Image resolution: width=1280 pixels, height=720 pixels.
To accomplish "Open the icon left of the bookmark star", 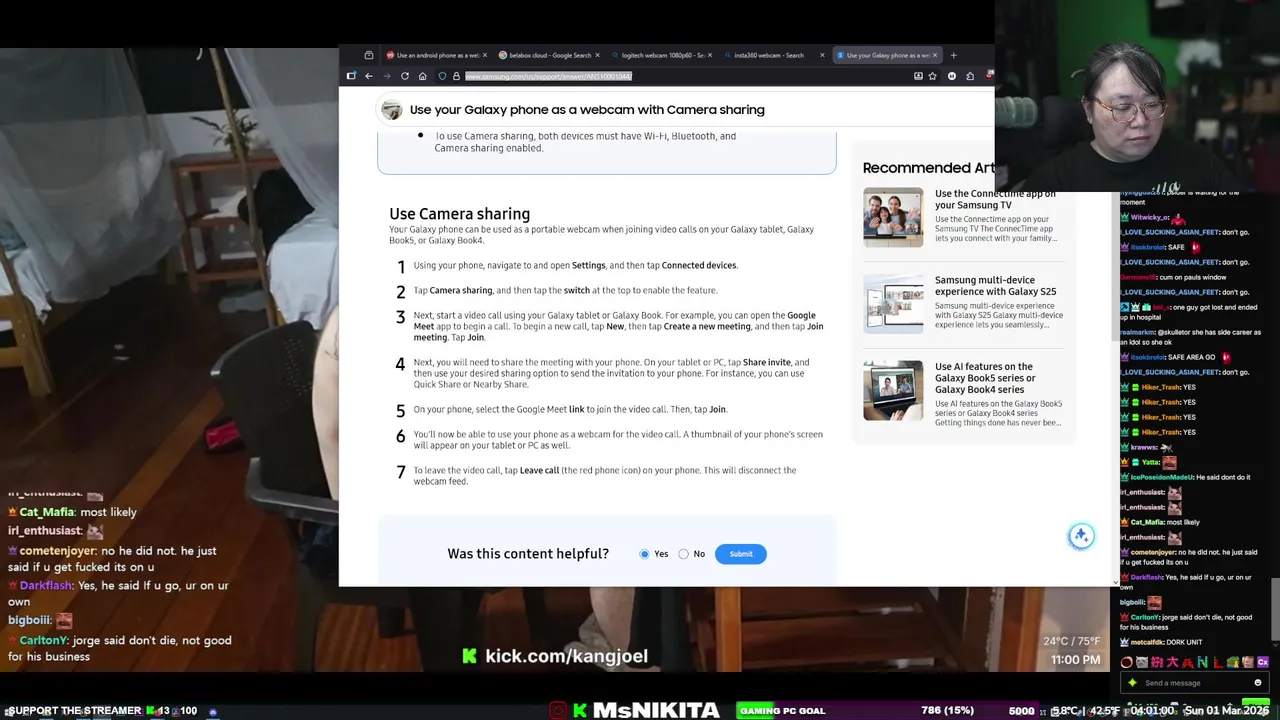I will coord(918,76).
